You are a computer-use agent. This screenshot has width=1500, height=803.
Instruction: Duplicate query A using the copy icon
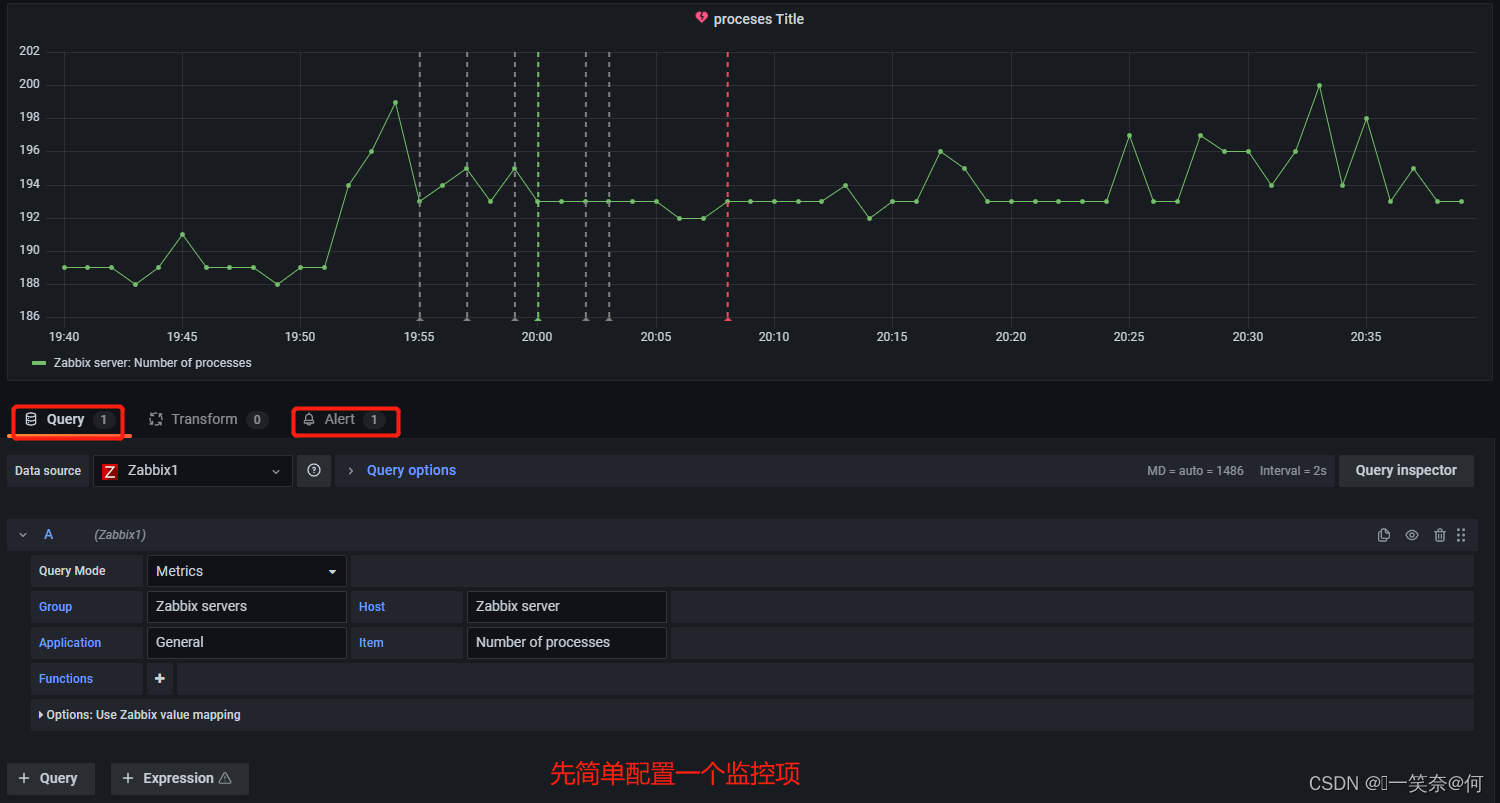(x=1384, y=535)
